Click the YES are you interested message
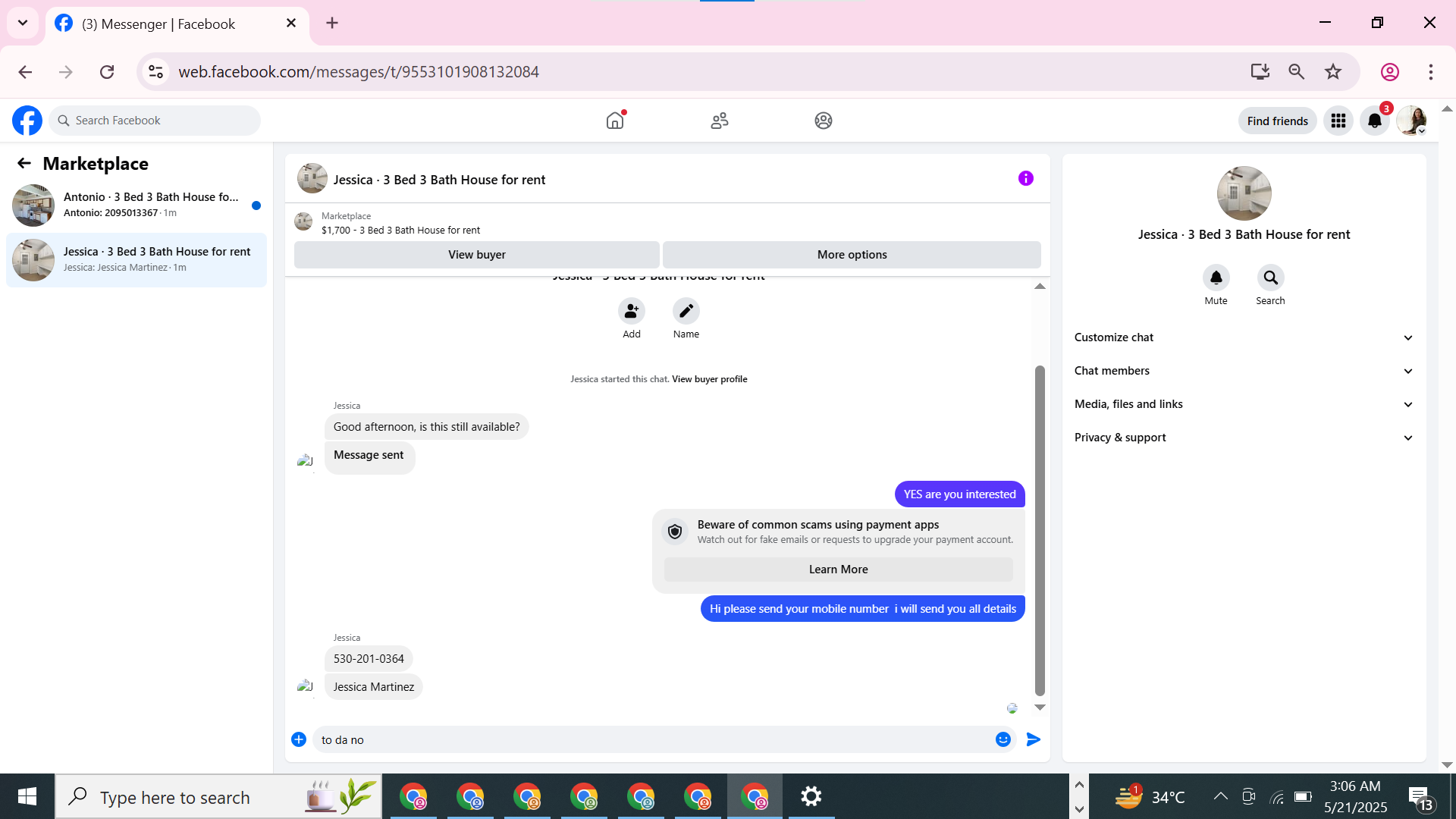The width and height of the screenshot is (1456, 819). [959, 494]
